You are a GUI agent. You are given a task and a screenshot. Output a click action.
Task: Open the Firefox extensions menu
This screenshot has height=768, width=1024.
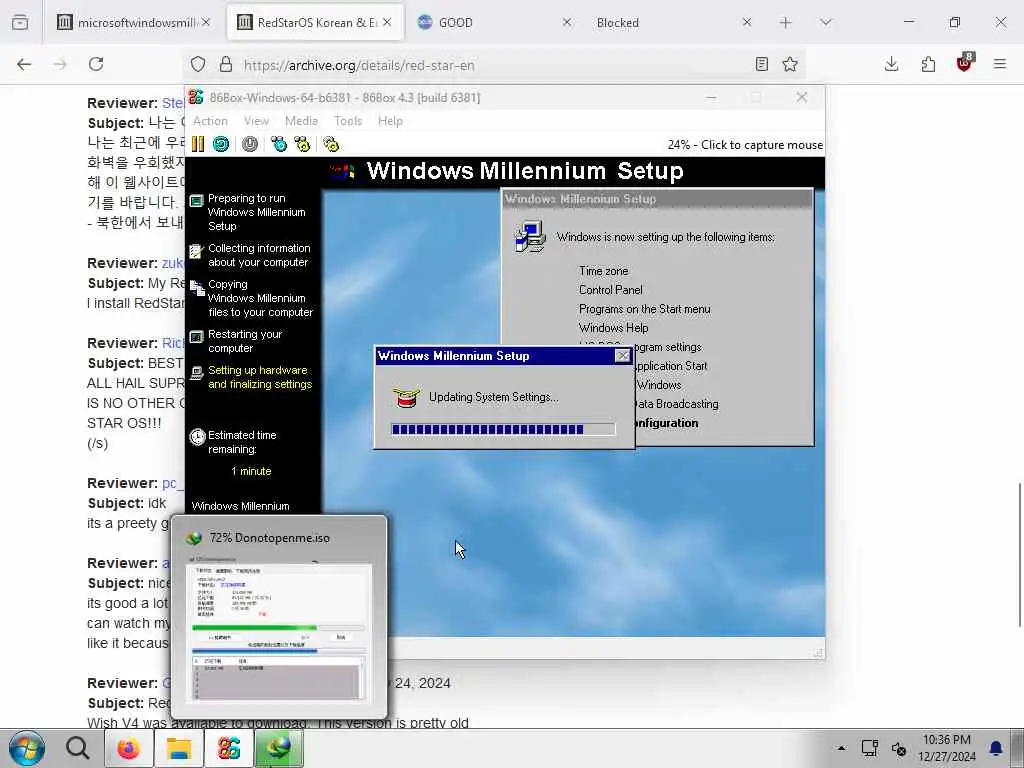(928, 64)
